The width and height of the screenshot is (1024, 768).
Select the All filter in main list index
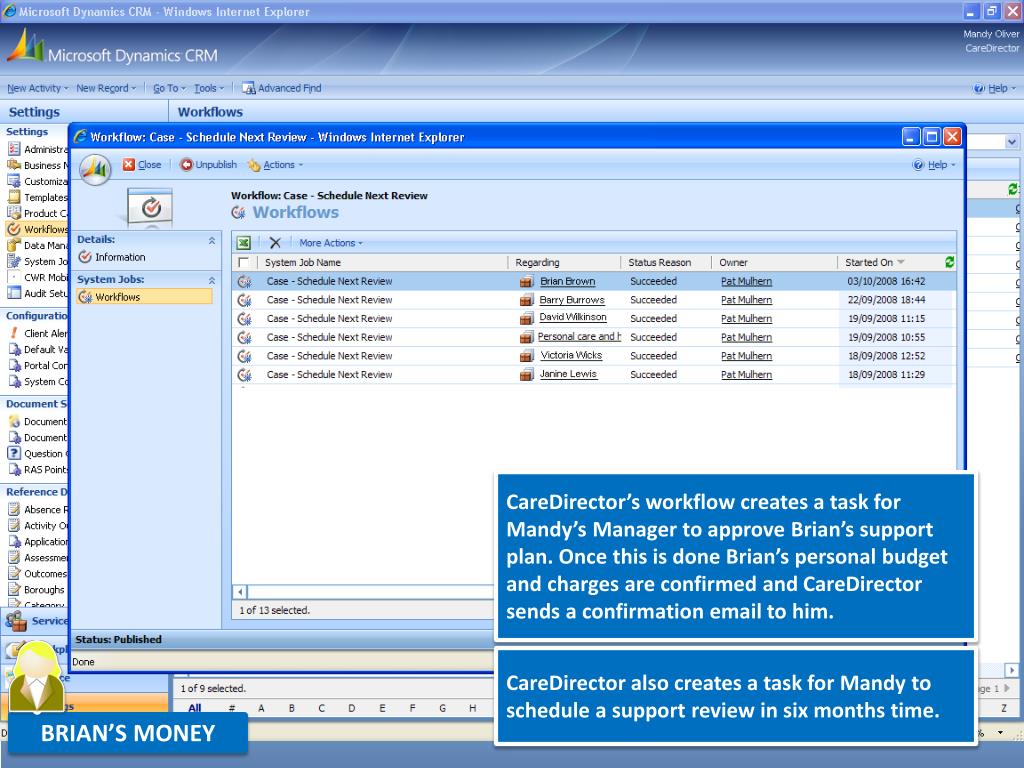point(195,708)
